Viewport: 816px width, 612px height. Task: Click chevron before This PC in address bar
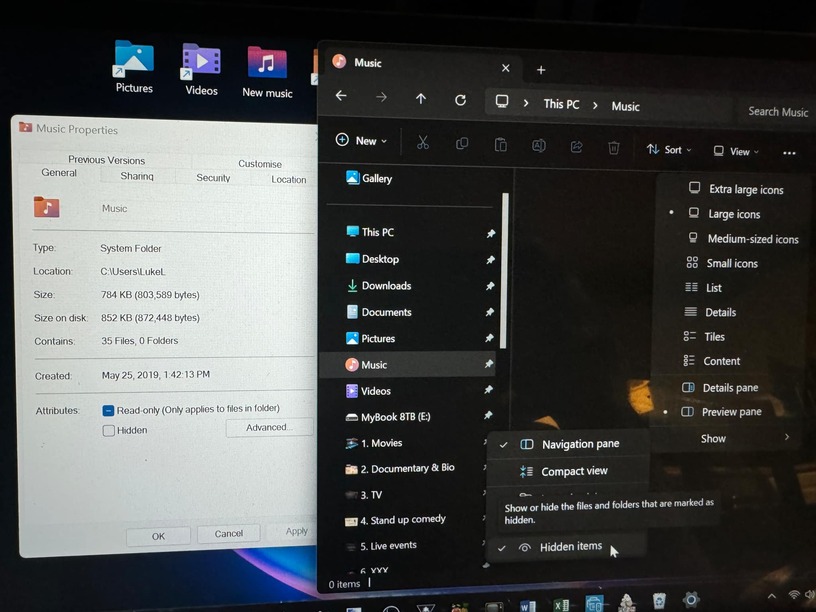(526, 103)
